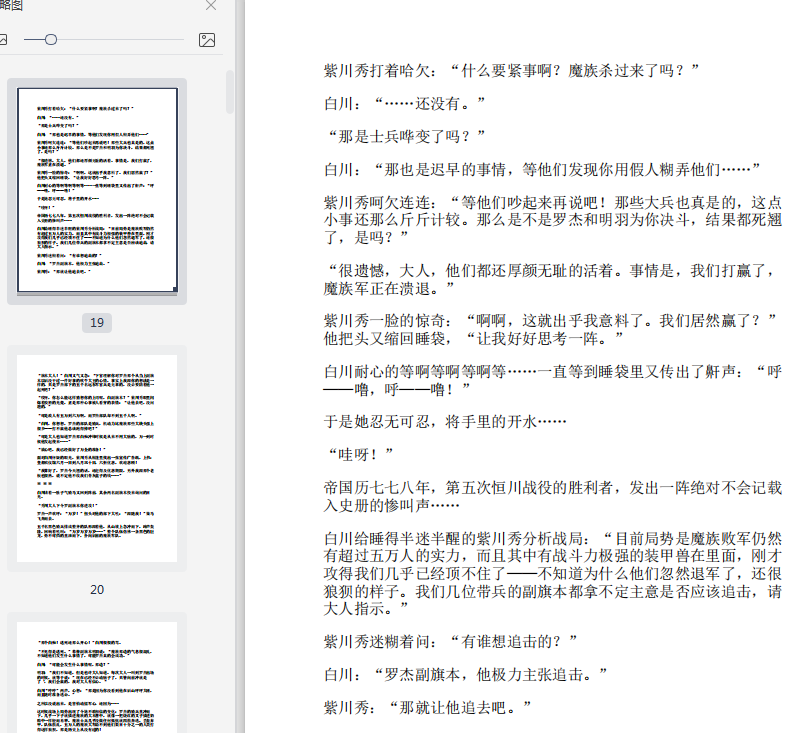Click the thumbnail panel vertical scrollbar
Screen dimensions: 808x733
coord(230,92)
